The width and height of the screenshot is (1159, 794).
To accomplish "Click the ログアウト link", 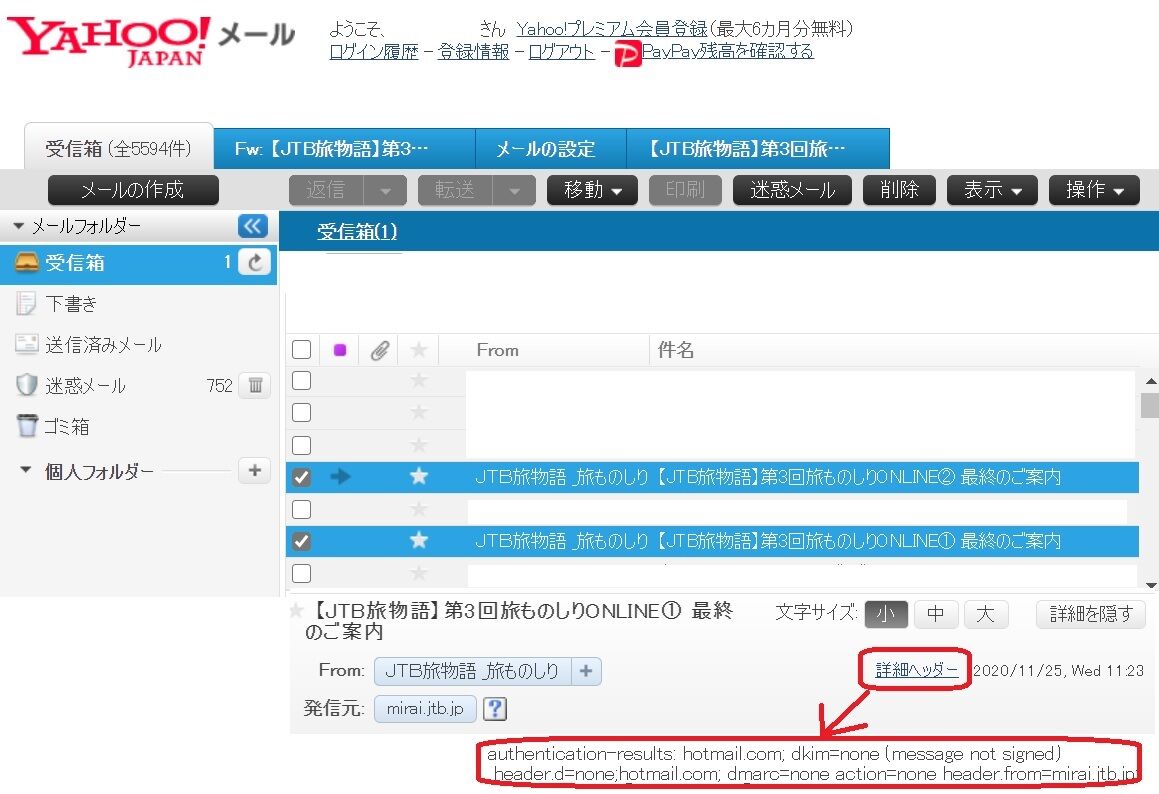I will 562,52.
